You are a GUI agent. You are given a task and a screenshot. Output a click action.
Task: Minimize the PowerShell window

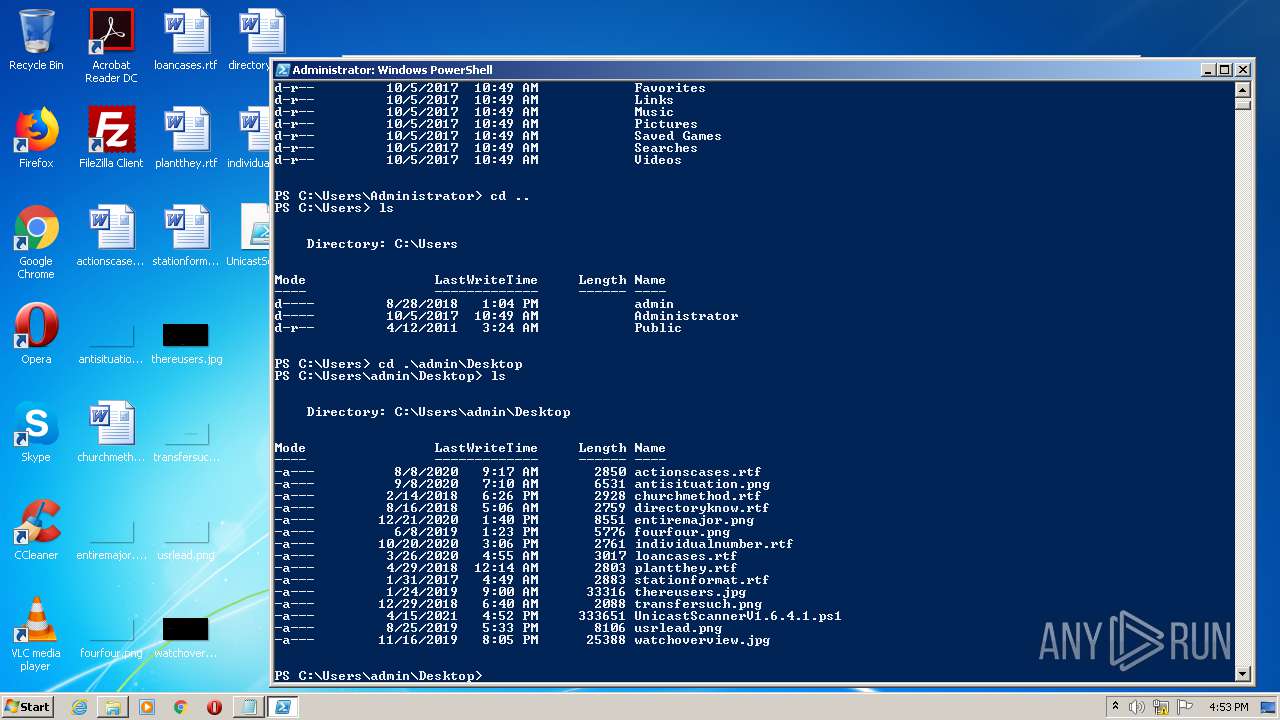pyautogui.click(x=1208, y=70)
